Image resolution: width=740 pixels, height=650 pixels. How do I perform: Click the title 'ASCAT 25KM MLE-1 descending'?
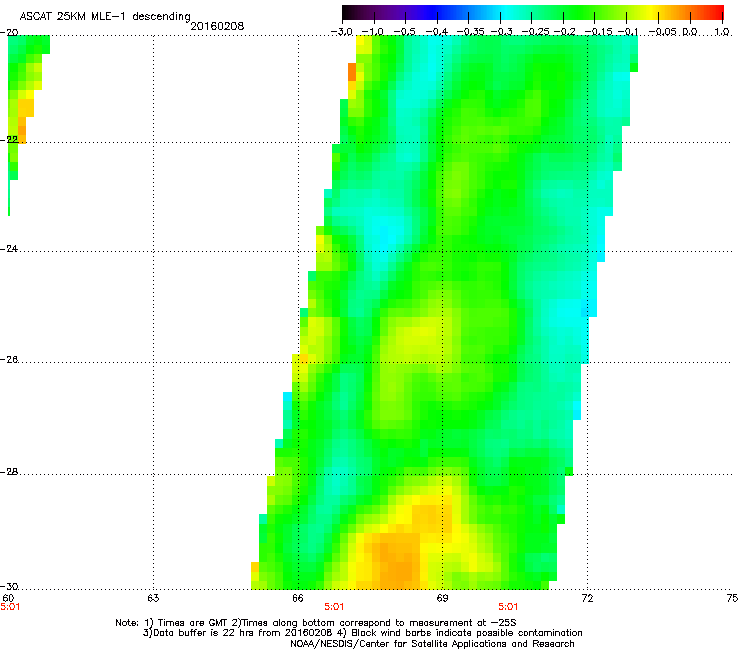[105, 17]
